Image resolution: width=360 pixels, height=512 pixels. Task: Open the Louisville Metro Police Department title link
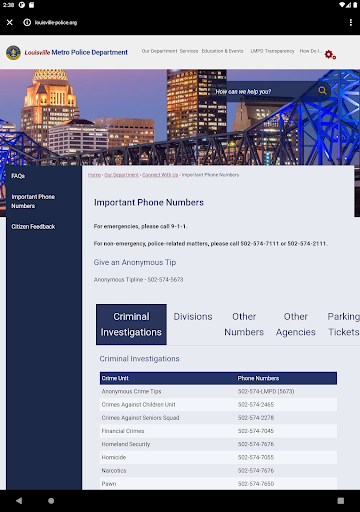point(76,52)
